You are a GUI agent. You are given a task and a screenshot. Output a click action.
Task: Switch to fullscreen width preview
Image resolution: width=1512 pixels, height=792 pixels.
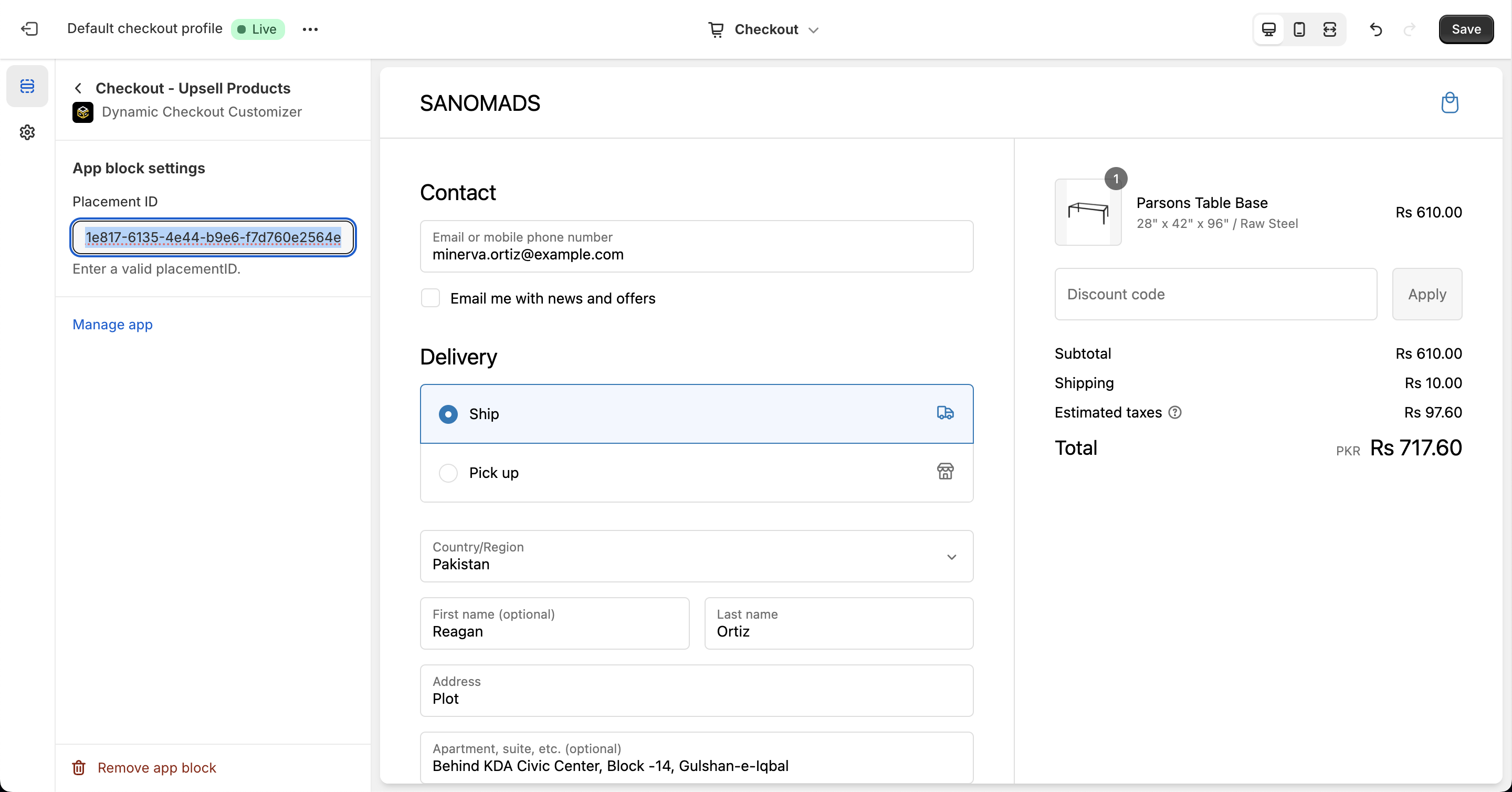click(1329, 29)
